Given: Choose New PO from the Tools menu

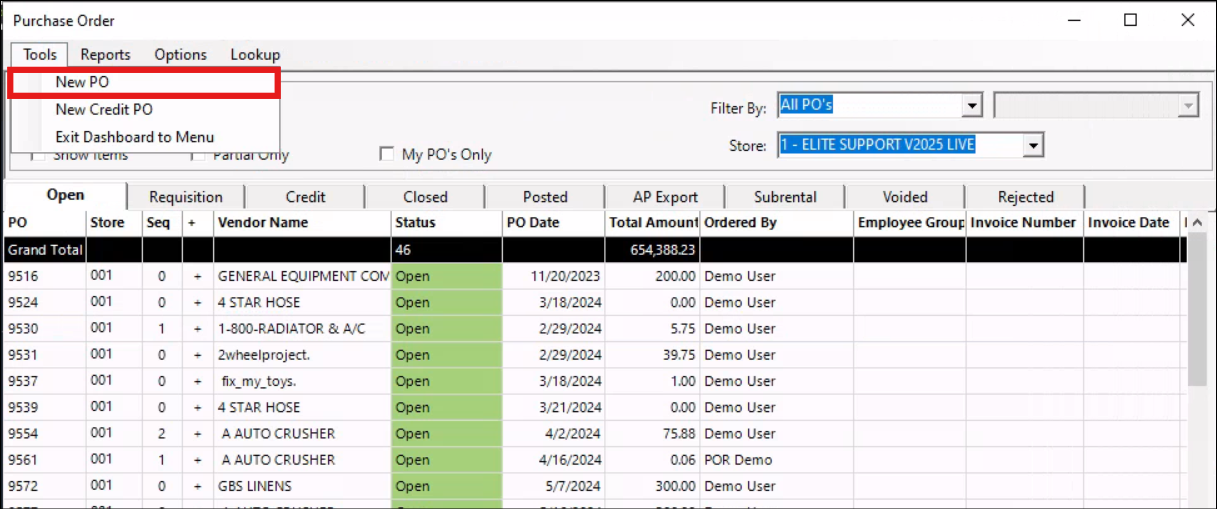Looking at the screenshot, I should click(x=83, y=82).
